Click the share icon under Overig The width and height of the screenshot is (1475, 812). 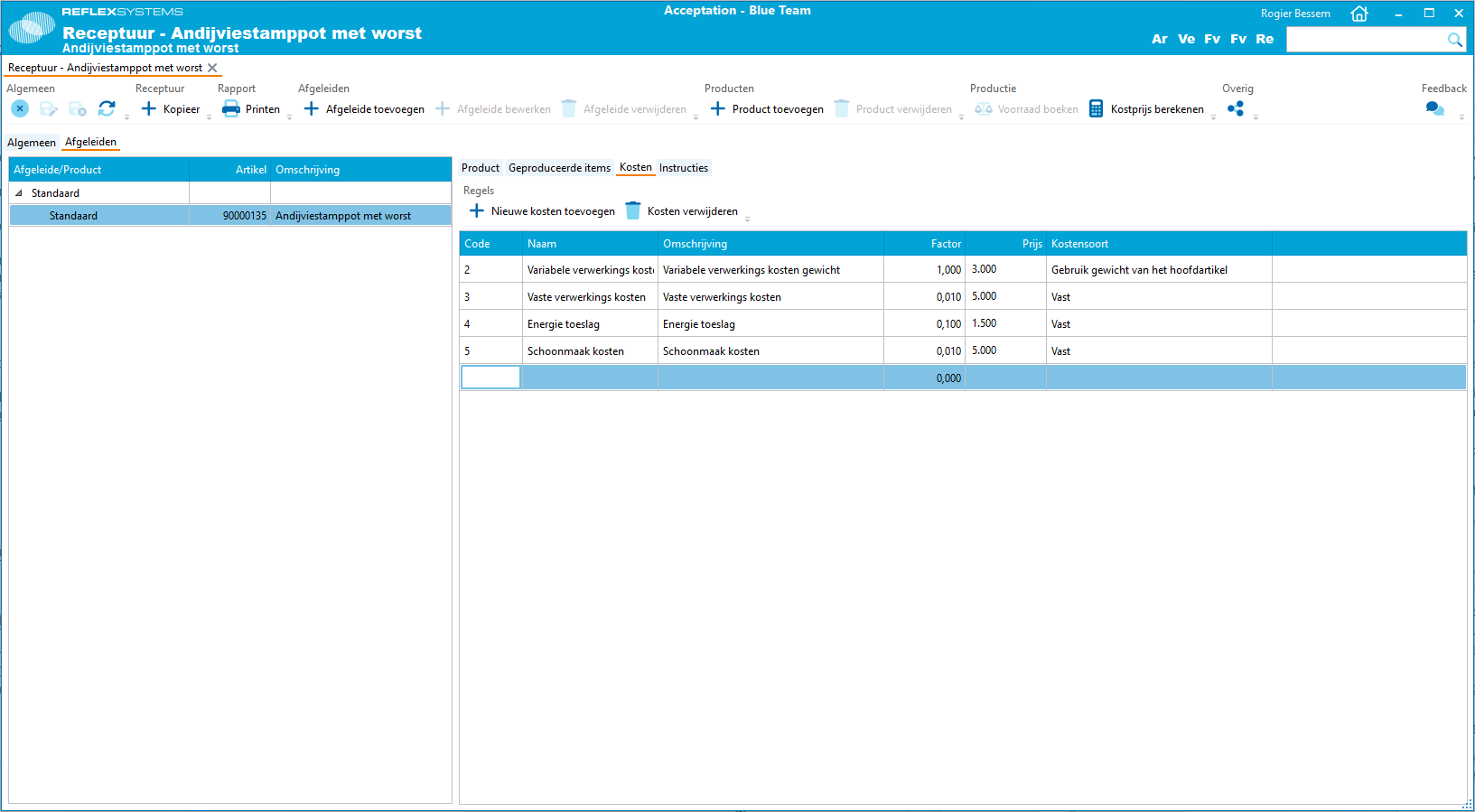(1236, 108)
